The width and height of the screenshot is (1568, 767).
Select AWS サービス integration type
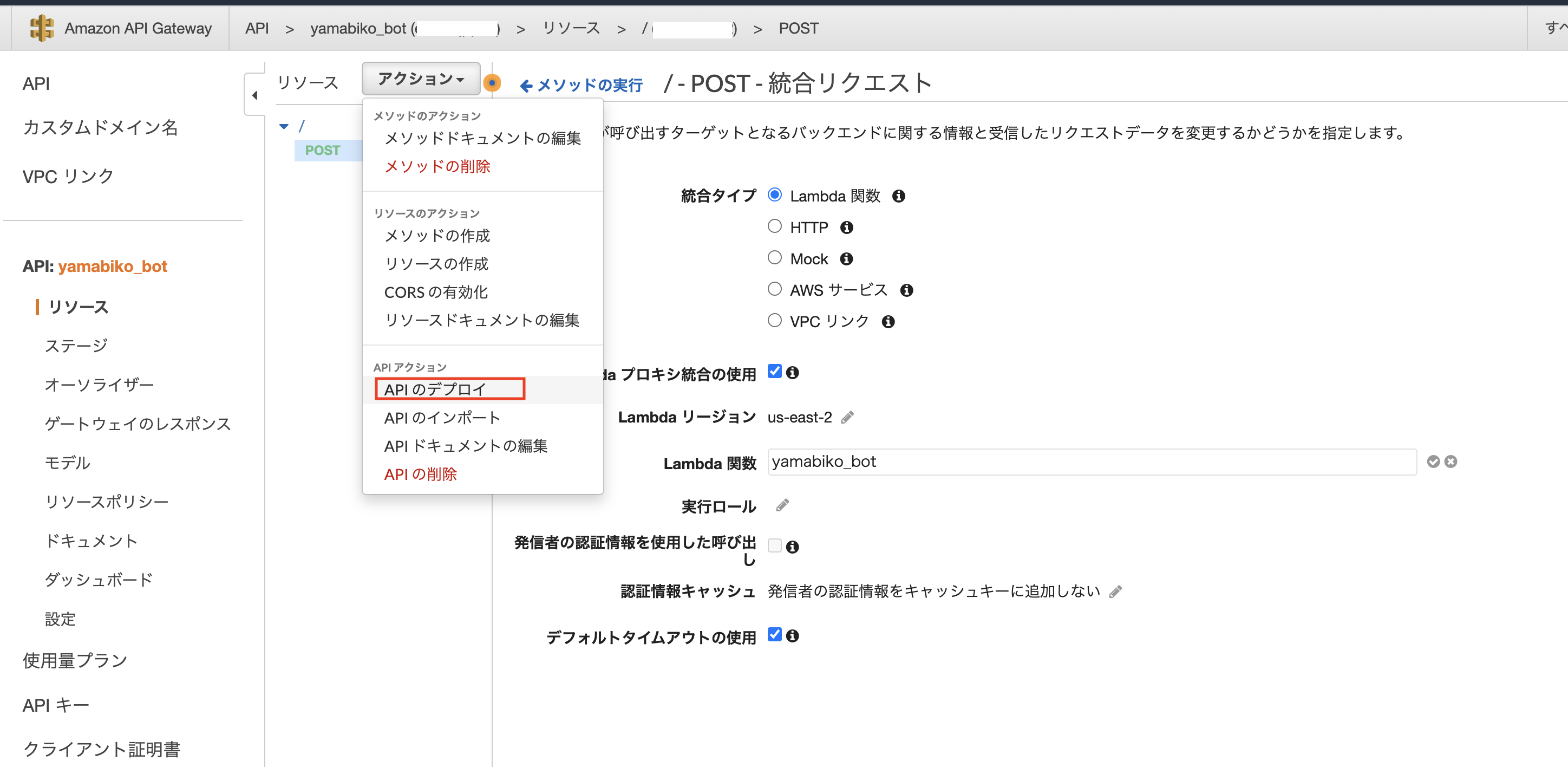coord(774,289)
